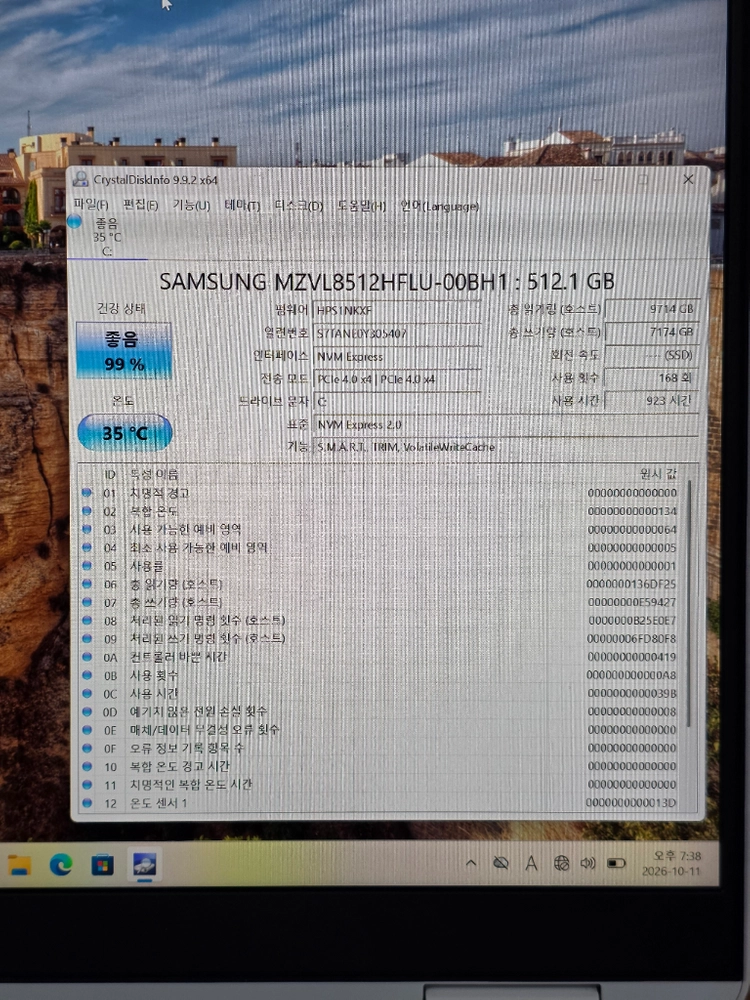The height and width of the screenshot is (1000, 750).
Task: Select 매체/데이터 무결성 오류 횟수 row
Action: pyautogui.click(x=380, y=730)
